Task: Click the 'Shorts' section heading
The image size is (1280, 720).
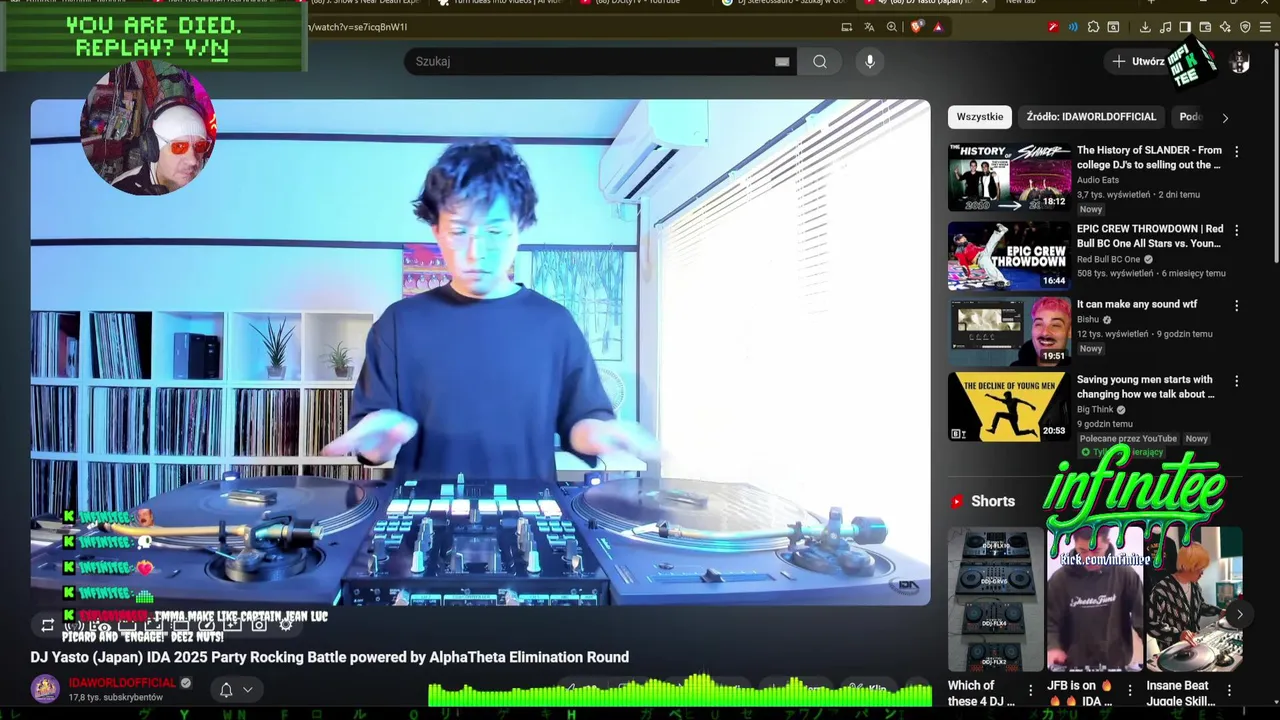Action: pos(992,501)
